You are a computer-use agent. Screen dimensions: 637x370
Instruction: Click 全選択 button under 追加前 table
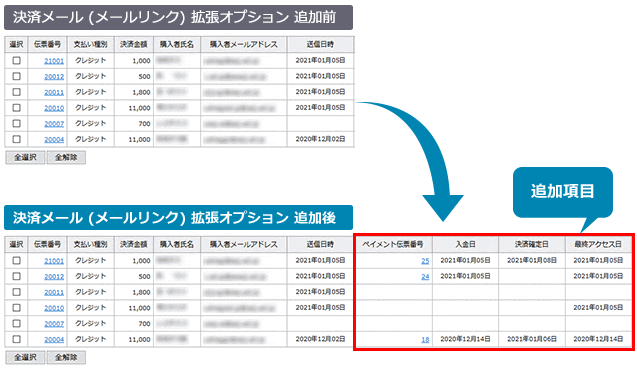click(25, 157)
